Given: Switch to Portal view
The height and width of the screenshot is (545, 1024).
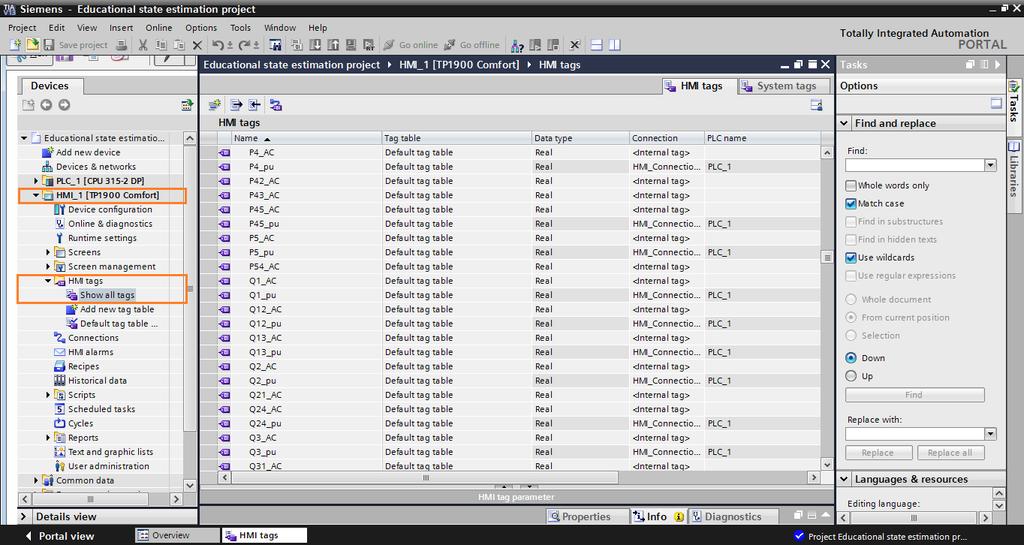Looking at the screenshot, I should (x=60, y=536).
